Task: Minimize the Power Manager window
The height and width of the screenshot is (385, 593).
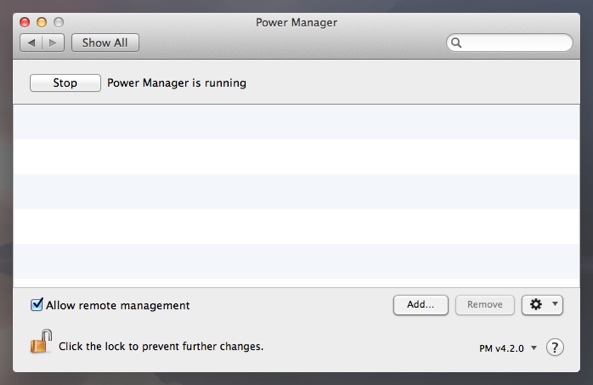Action: (42, 22)
